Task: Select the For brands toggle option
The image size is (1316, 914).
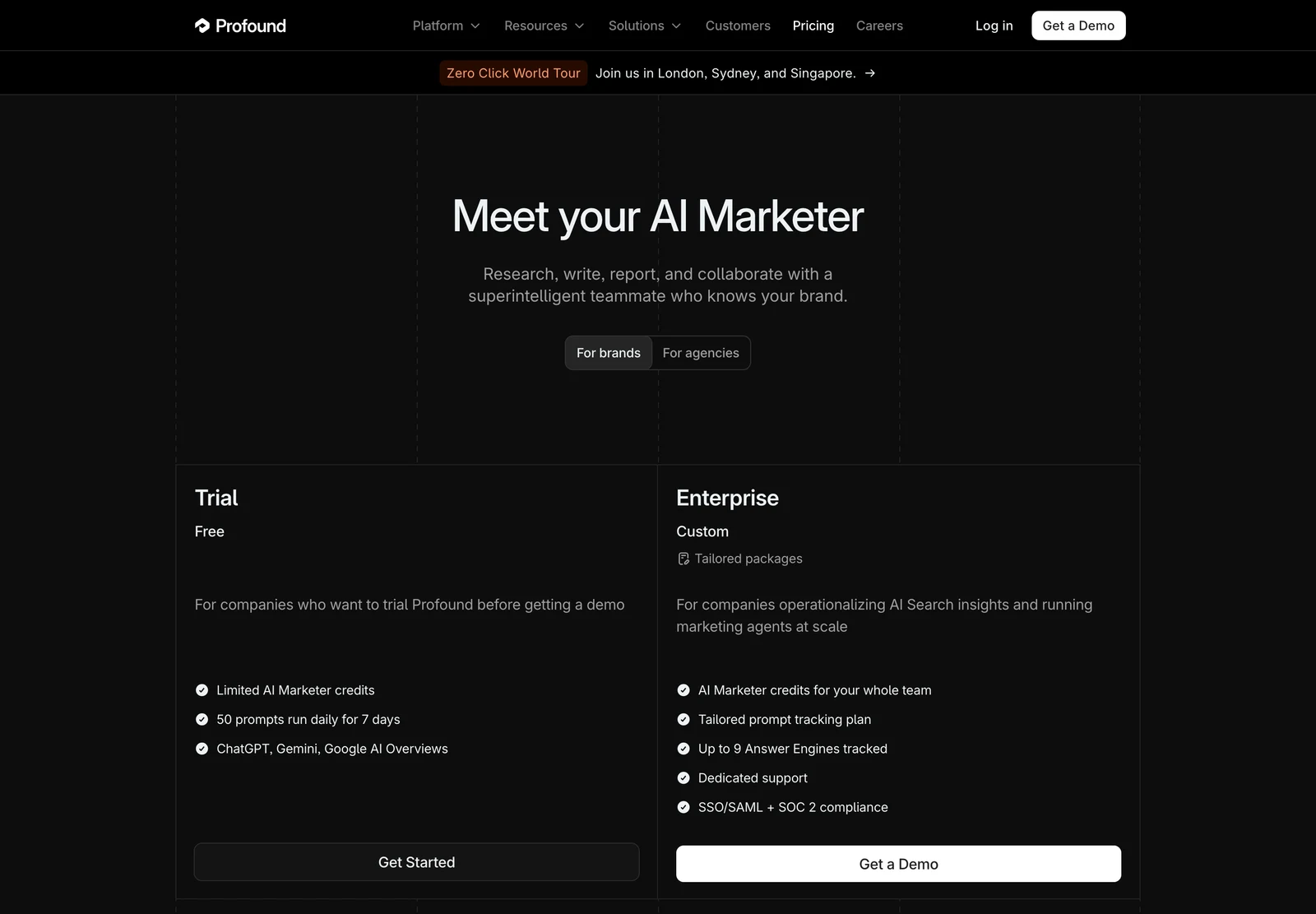Action: tap(609, 353)
